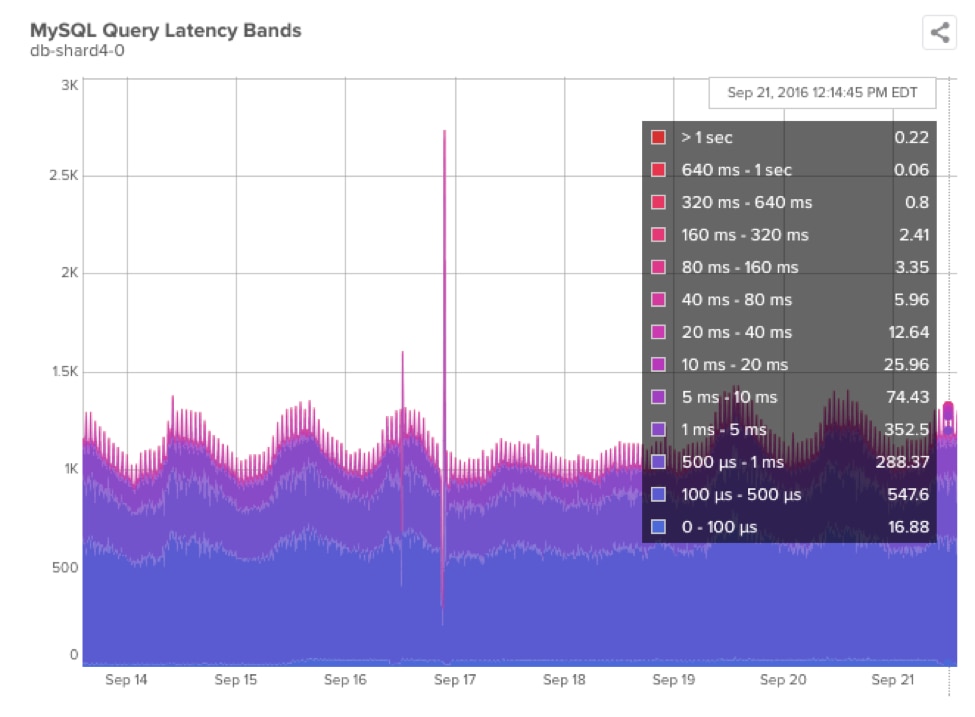Image resolution: width=975 pixels, height=717 pixels.
Task: Click the '500 µs - 1 ms' legend label
Action: (x=732, y=462)
